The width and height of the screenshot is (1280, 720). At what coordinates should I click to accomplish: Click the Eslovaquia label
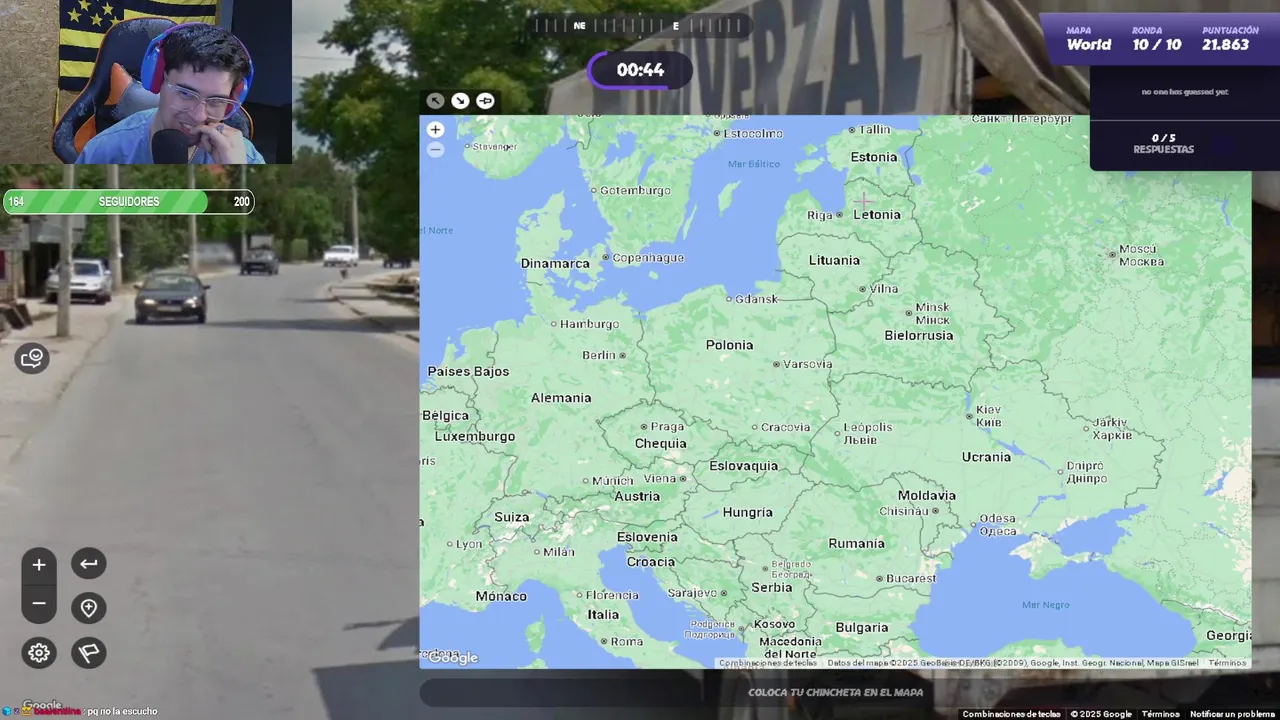[x=743, y=466]
